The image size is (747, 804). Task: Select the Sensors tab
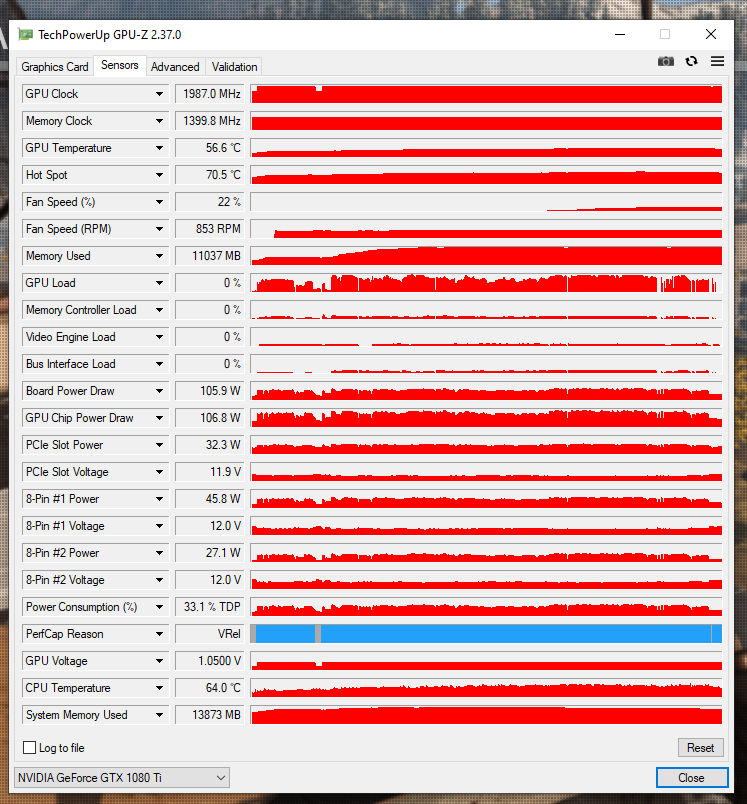click(x=119, y=65)
